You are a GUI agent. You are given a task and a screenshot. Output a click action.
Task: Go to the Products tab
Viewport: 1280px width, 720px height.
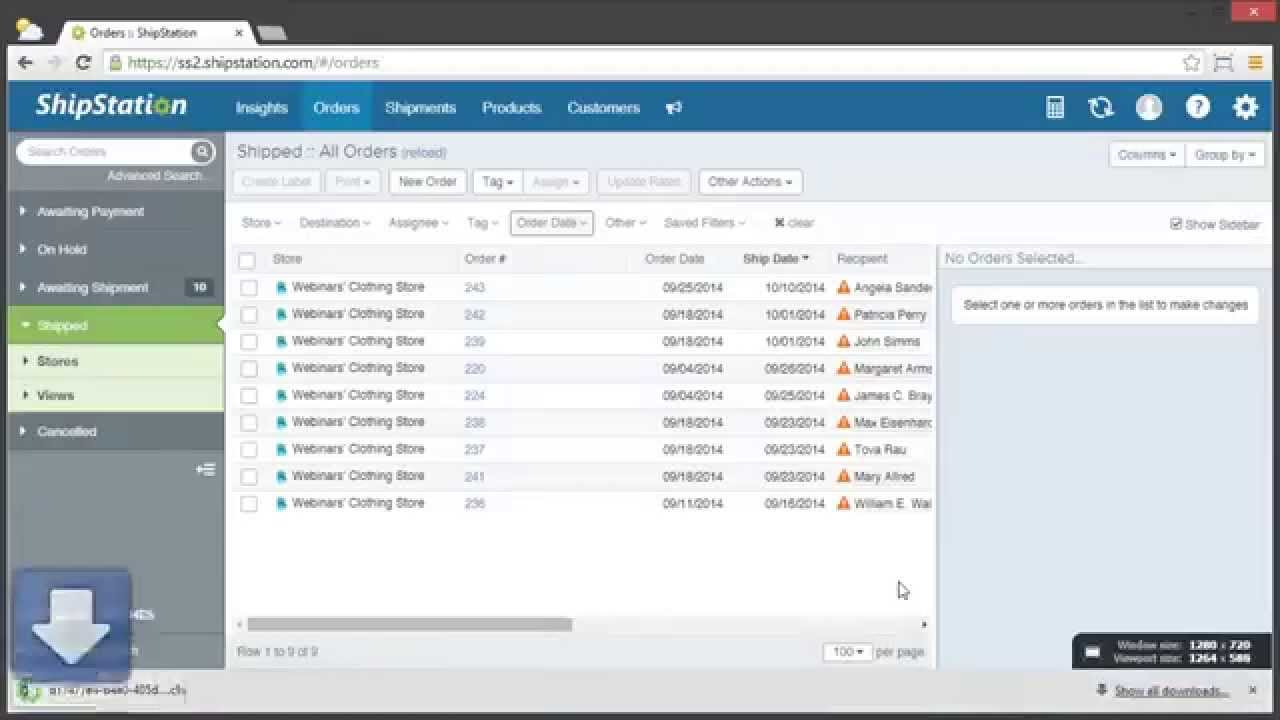pos(511,108)
